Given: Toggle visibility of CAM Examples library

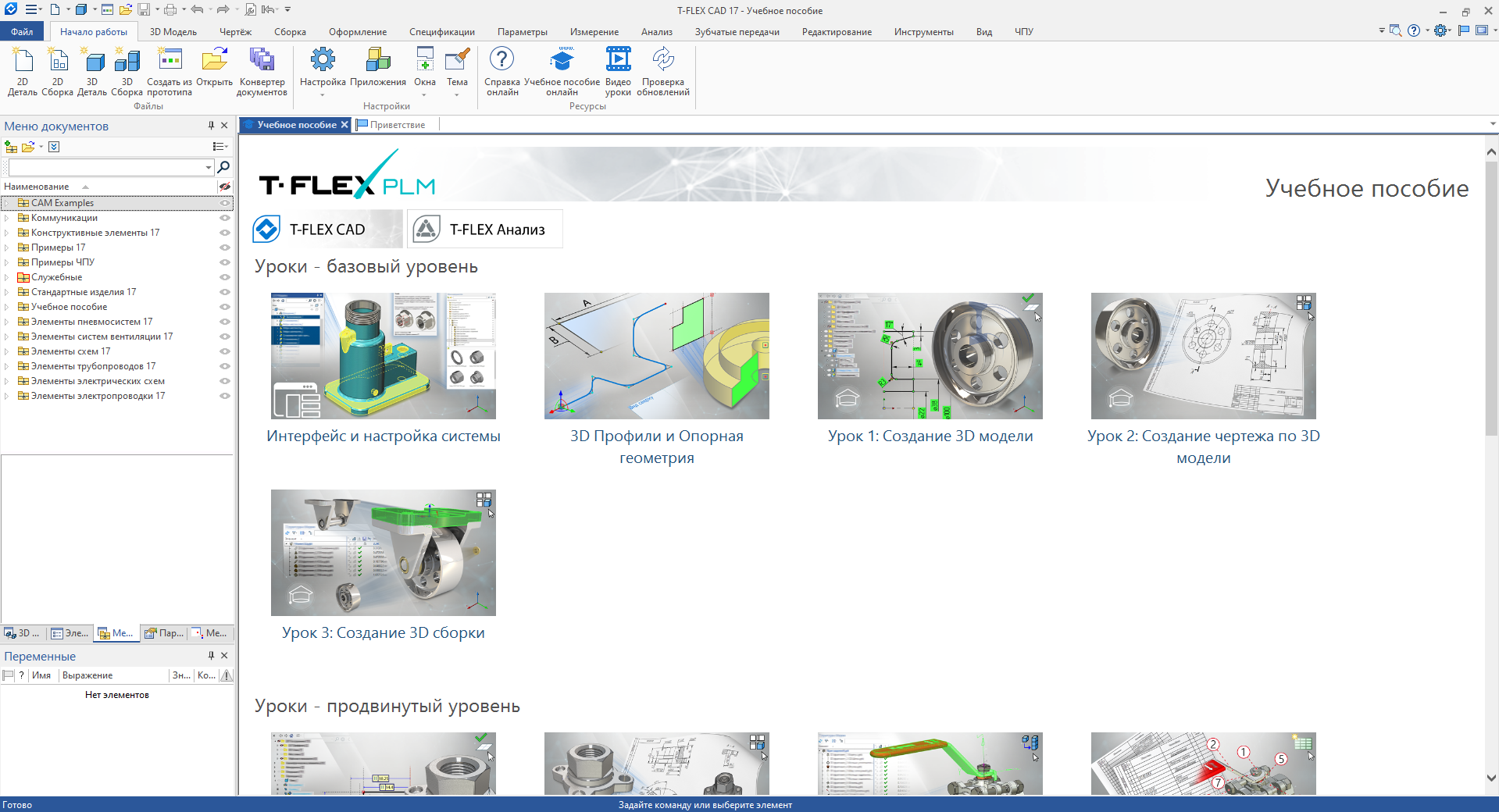Looking at the screenshot, I should (x=225, y=203).
